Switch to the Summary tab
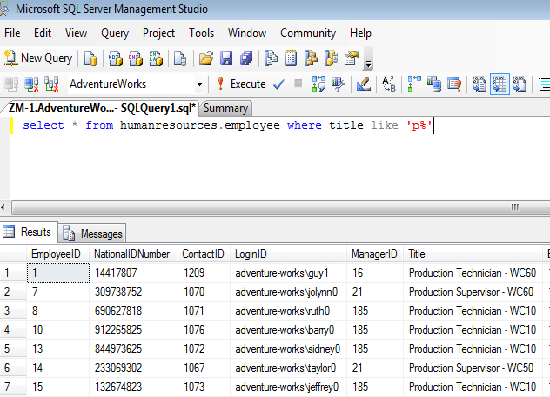Screen dimensions: 550x397 [226, 108]
